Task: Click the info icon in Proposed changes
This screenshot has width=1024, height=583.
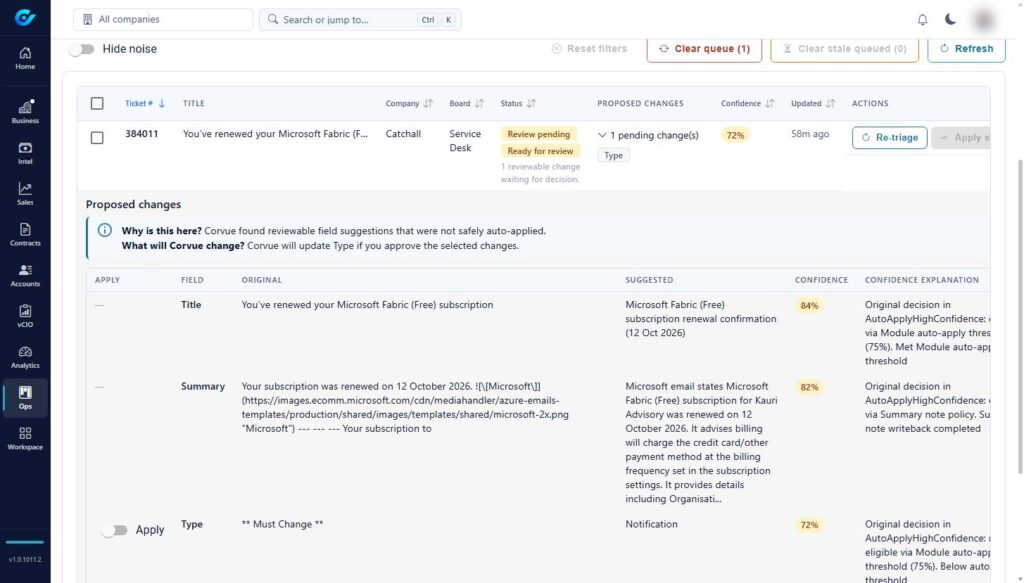Action: [104, 230]
